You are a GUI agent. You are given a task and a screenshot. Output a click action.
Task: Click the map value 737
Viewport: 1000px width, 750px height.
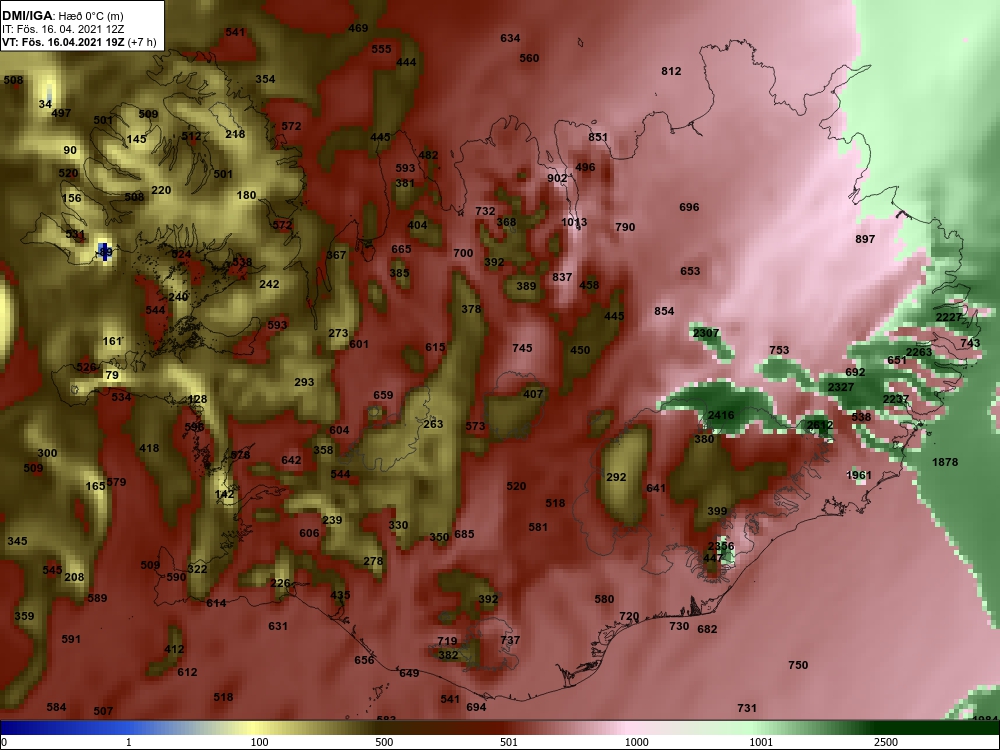510,640
